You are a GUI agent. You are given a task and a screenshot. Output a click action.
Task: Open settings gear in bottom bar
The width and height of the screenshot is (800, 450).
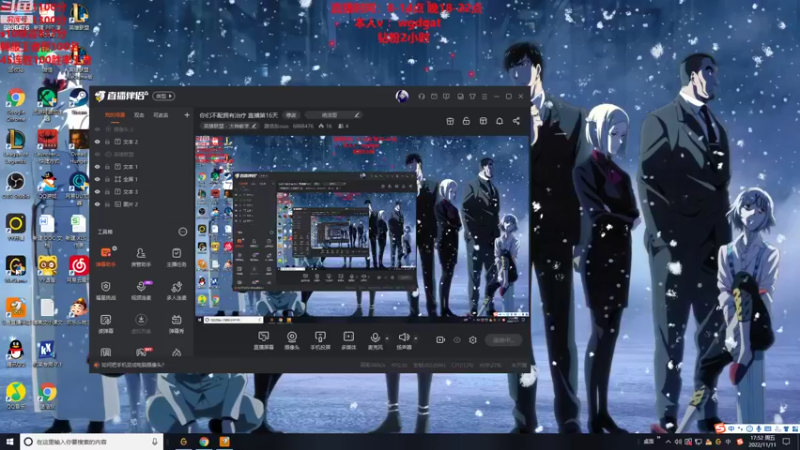point(472,340)
